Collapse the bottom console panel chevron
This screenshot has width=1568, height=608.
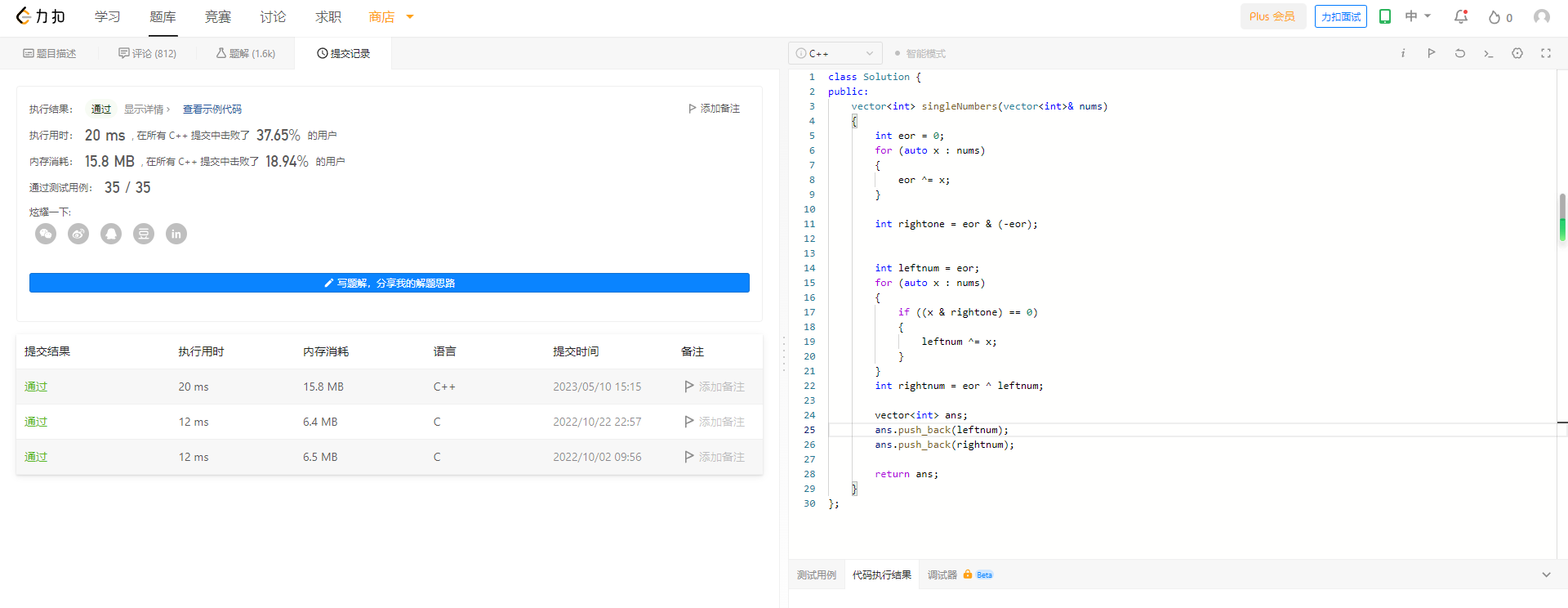(x=1546, y=574)
